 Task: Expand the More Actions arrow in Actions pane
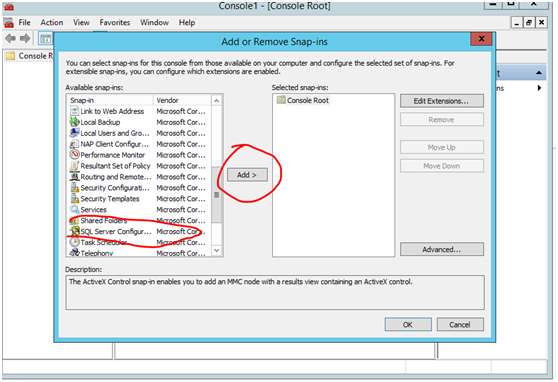[539, 88]
